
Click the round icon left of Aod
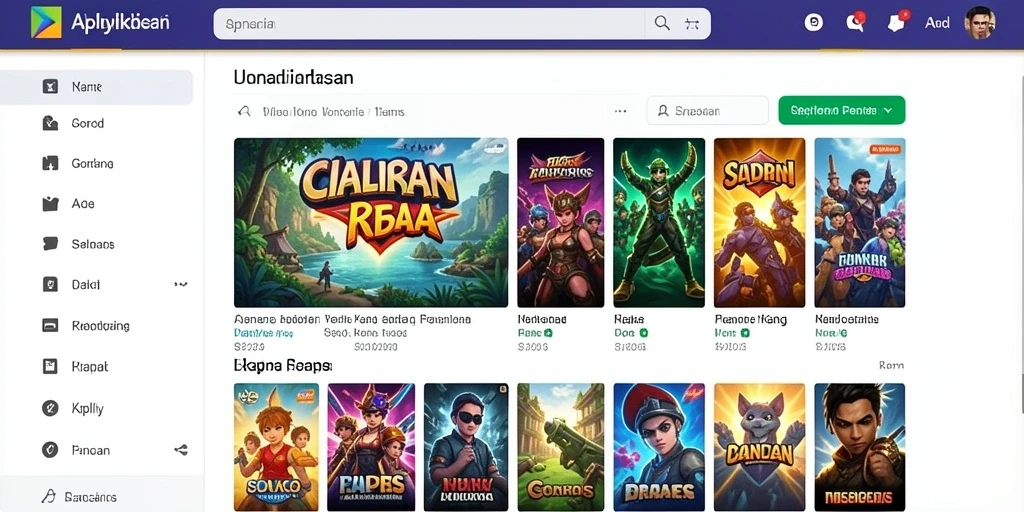coord(814,23)
